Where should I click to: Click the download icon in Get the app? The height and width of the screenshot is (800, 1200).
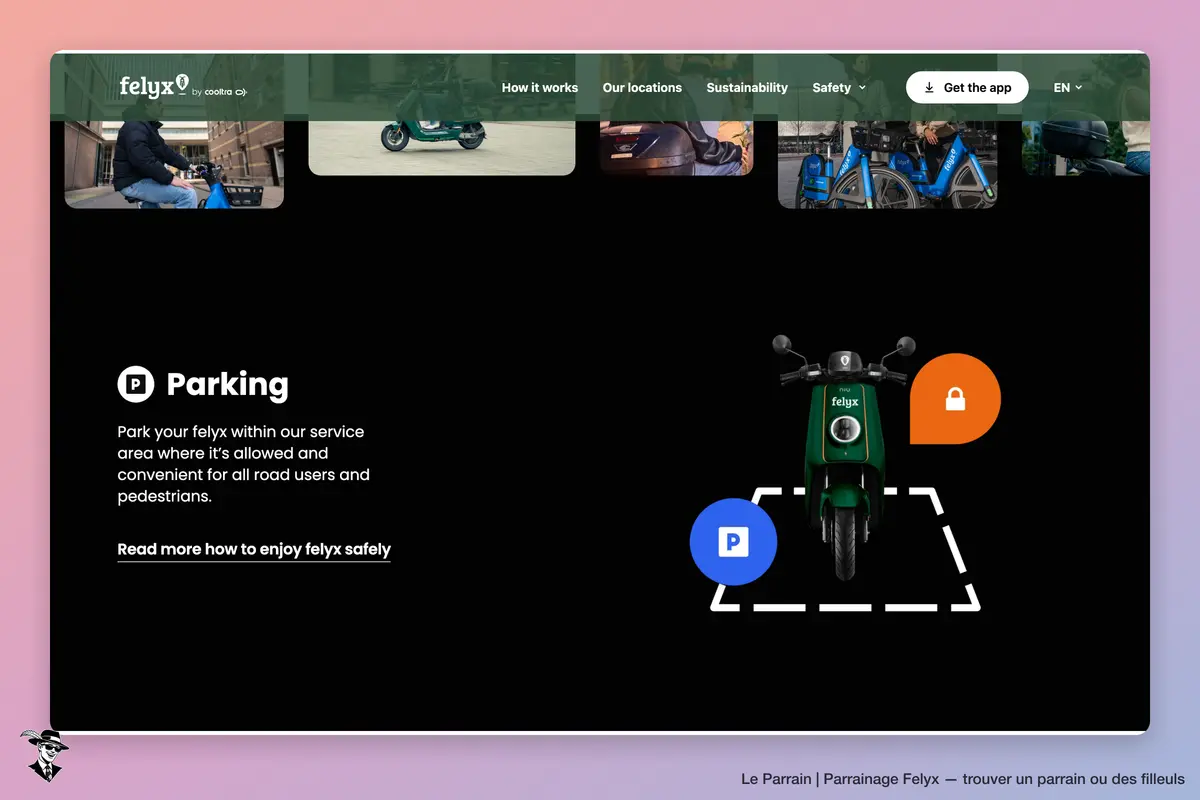[929, 88]
